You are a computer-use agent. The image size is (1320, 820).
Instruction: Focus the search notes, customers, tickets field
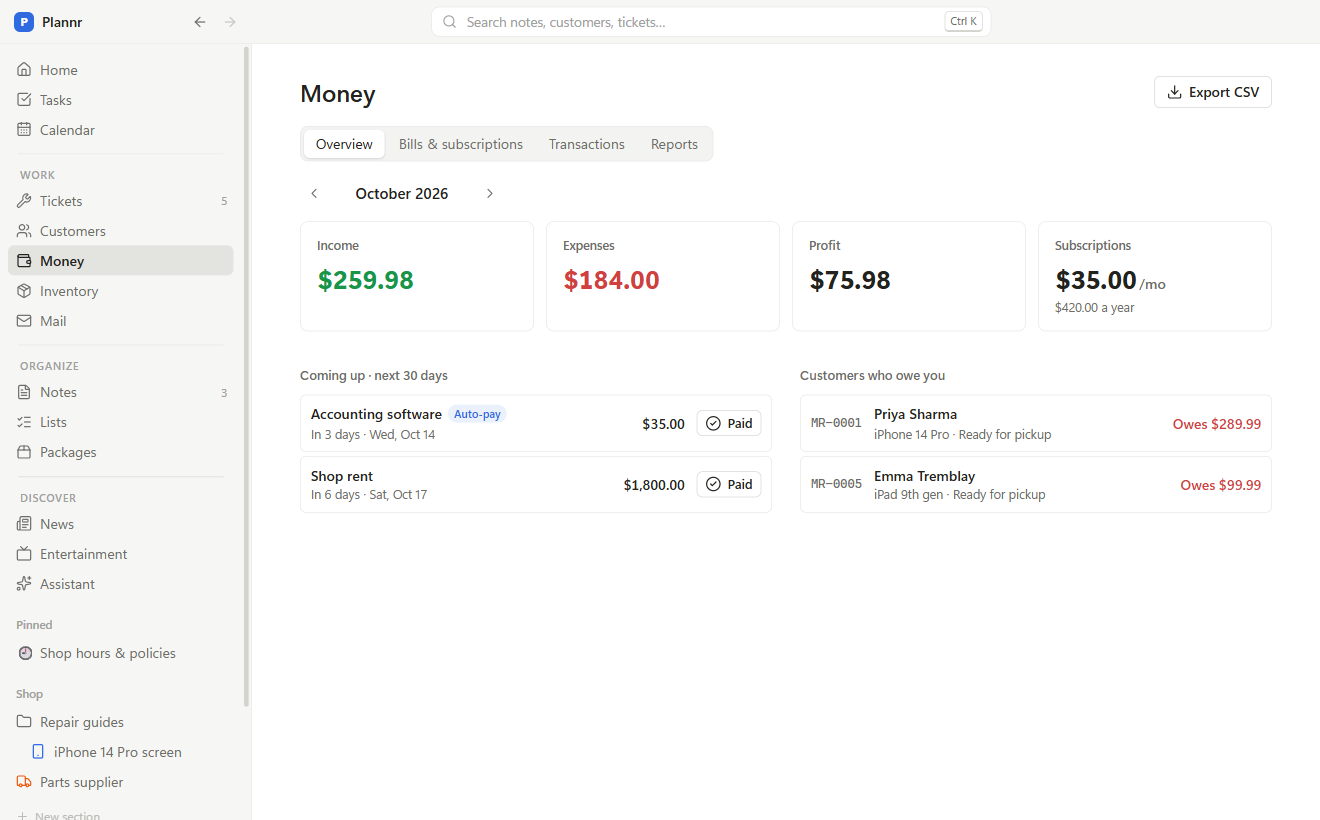pyautogui.click(x=711, y=22)
